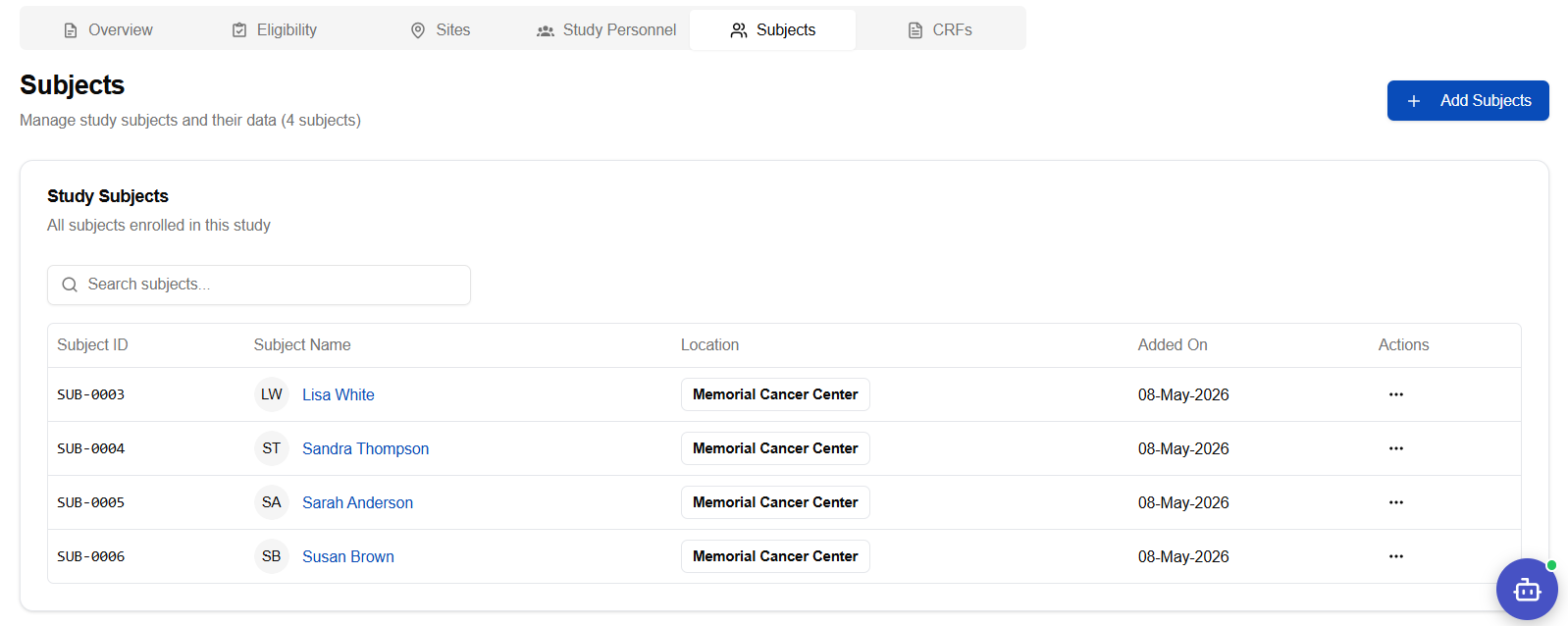Screen dimensions: 1568x626
Task: Switch to the Eligibility tab
Action: [275, 30]
